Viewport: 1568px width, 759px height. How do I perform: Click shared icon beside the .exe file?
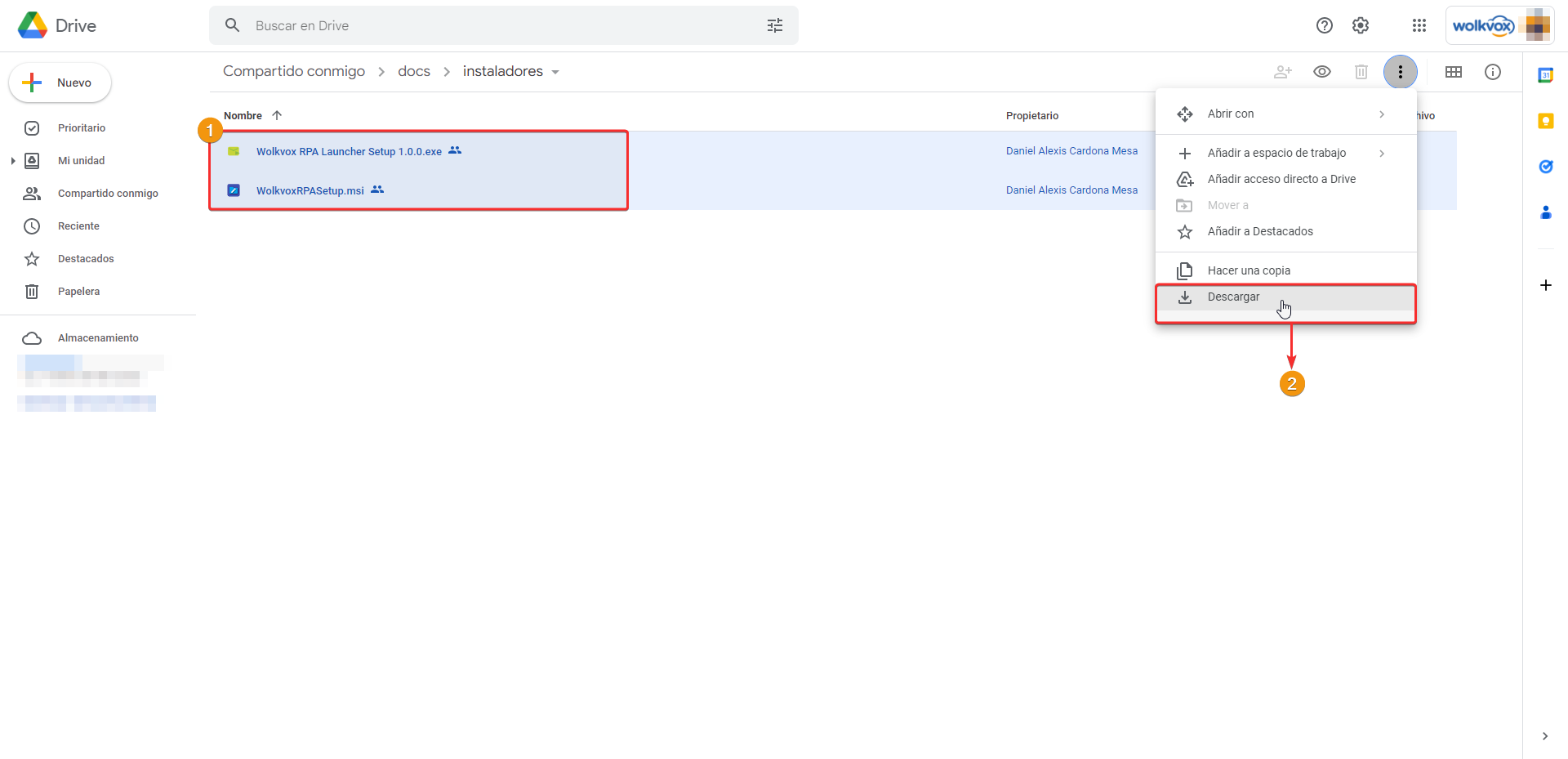click(x=455, y=150)
